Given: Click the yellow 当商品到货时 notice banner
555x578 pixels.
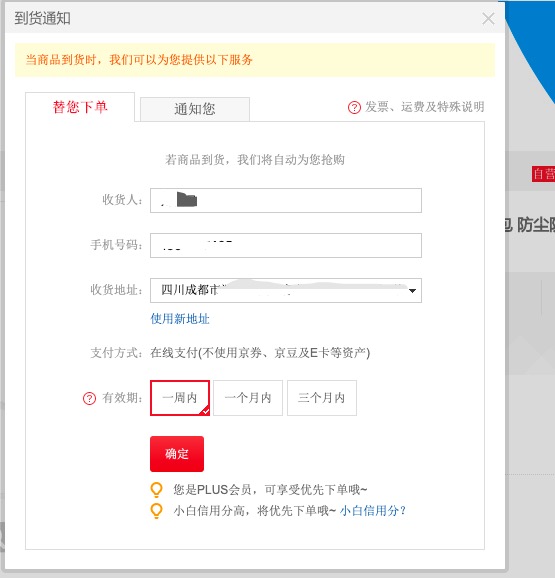Looking at the screenshot, I should 255,60.
